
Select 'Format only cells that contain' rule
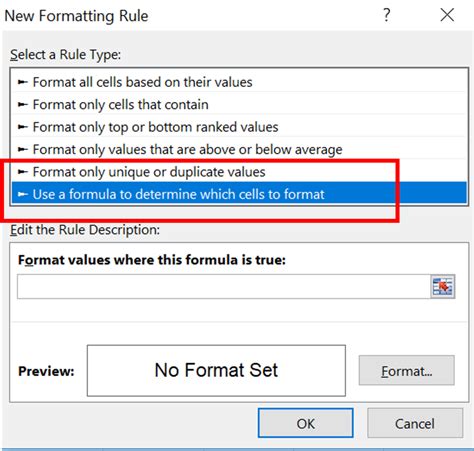pos(239,105)
